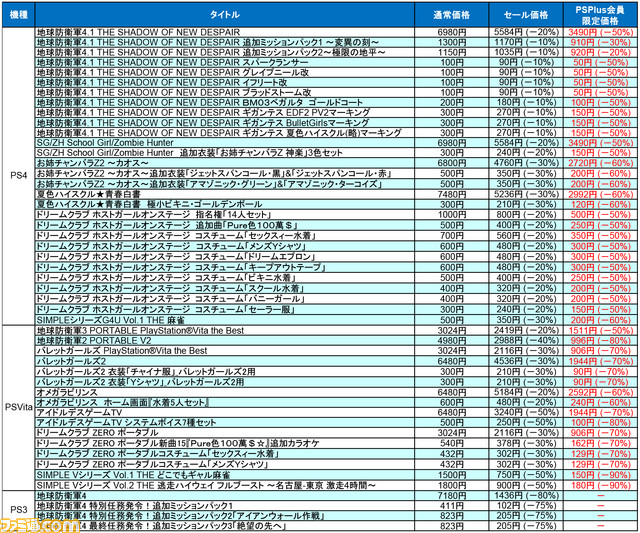
Task: Click the regular price 6800円 cell
Action: 451,163
